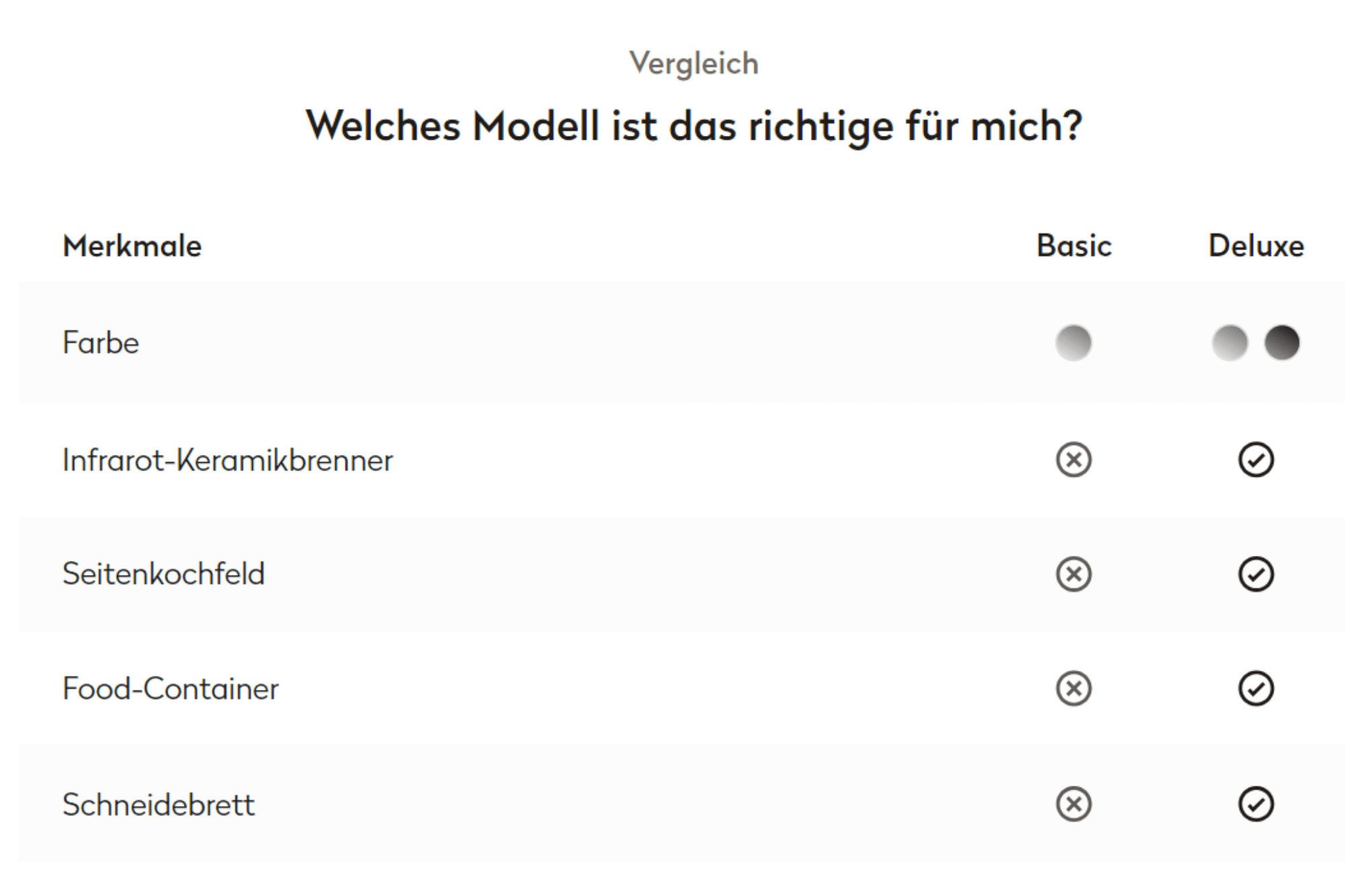Click the Farbe row label
This screenshot has width=1345, height=896.
click(x=101, y=343)
